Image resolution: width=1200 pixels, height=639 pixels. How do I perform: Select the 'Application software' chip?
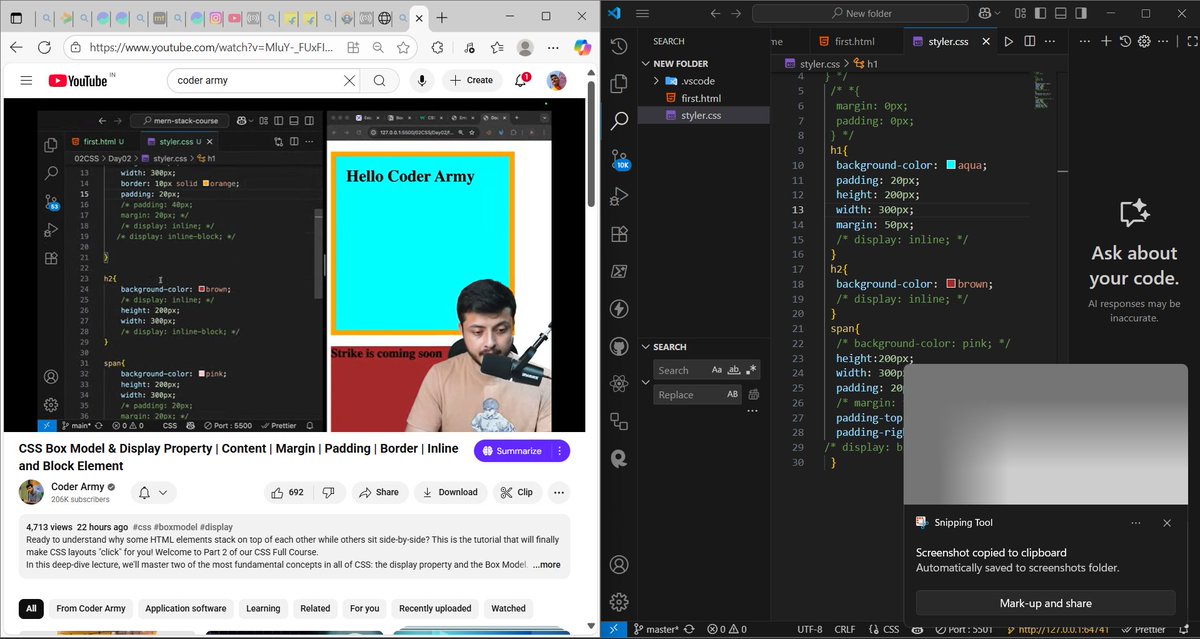click(186, 608)
